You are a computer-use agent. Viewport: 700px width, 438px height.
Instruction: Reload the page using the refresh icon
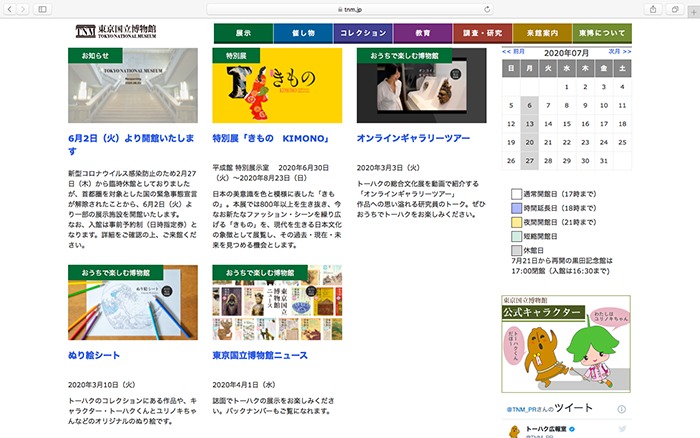487,9
